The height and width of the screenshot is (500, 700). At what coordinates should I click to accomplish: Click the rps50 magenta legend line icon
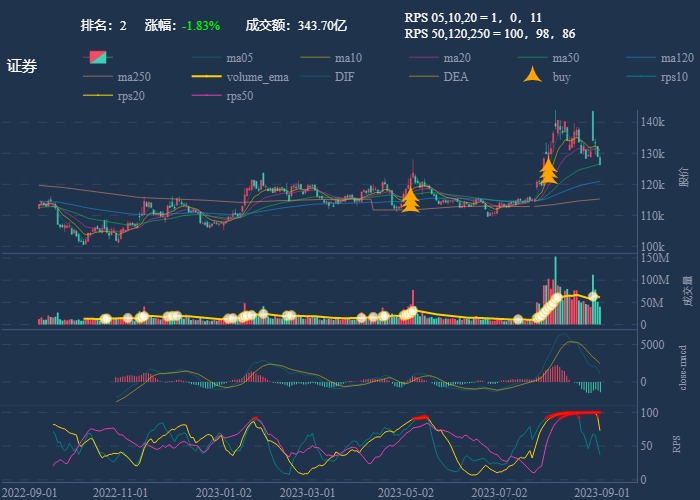[x=206, y=96]
